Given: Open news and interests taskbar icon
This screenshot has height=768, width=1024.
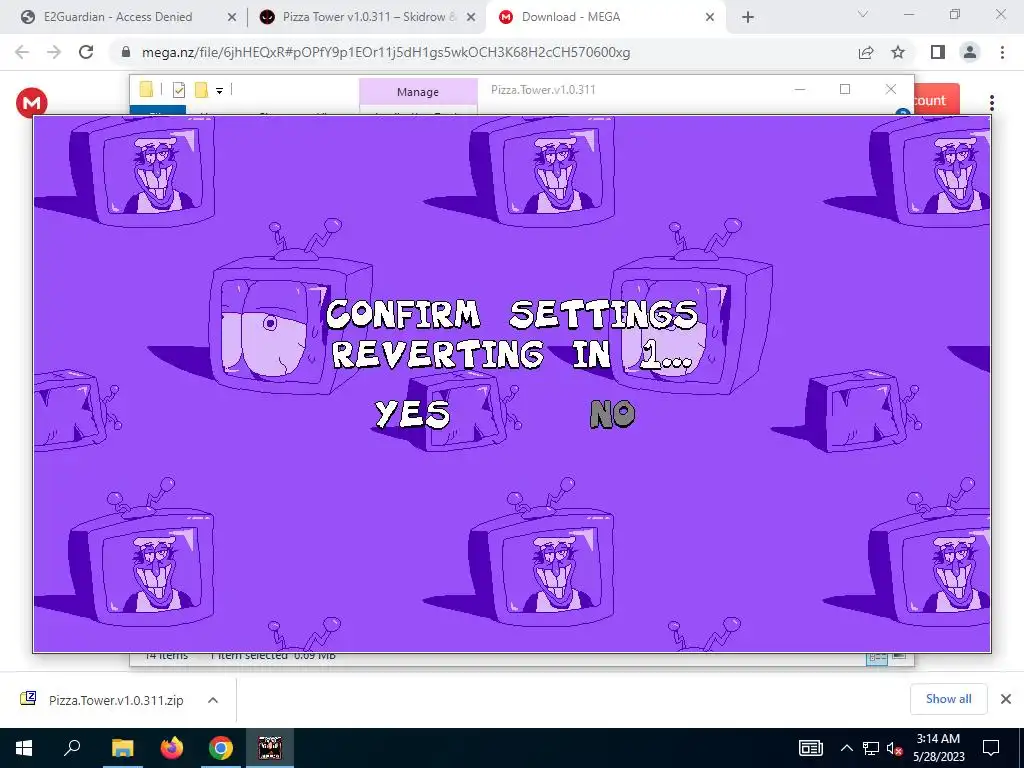Looking at the screenshot, I should [810, 748].
